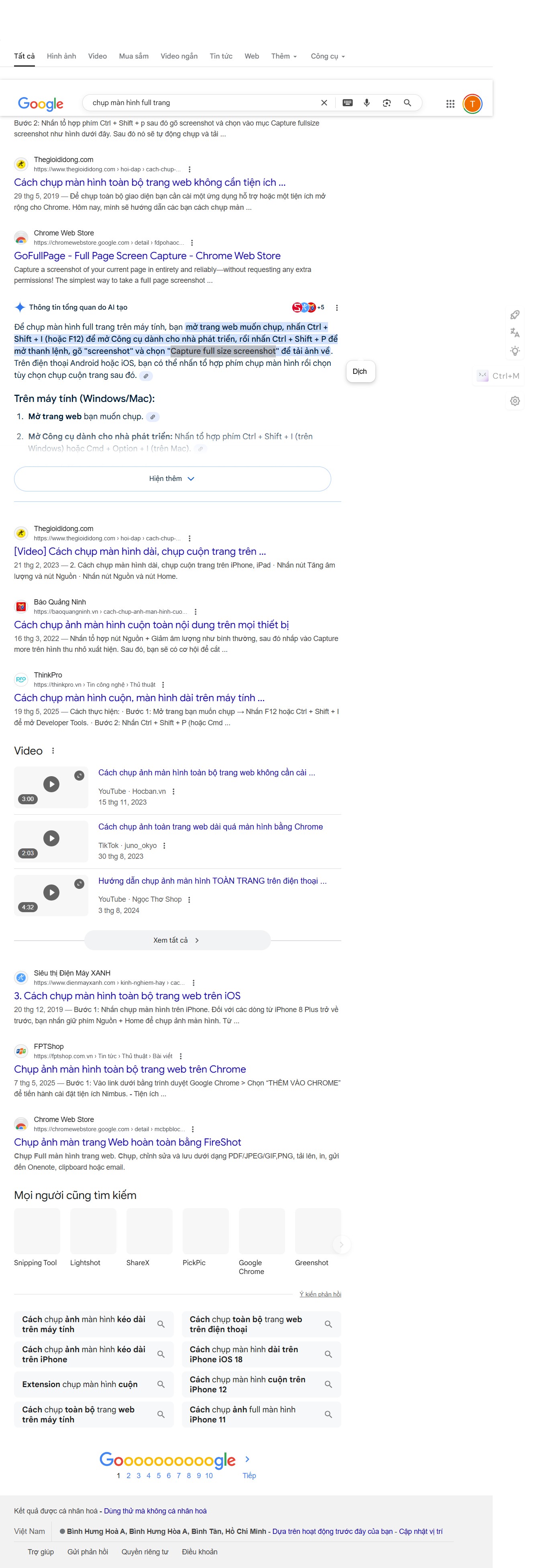The width and height of the screenshot is (538, 1568).
Task: Click Xem tất cả videos button
Action: tap(177, 940)
